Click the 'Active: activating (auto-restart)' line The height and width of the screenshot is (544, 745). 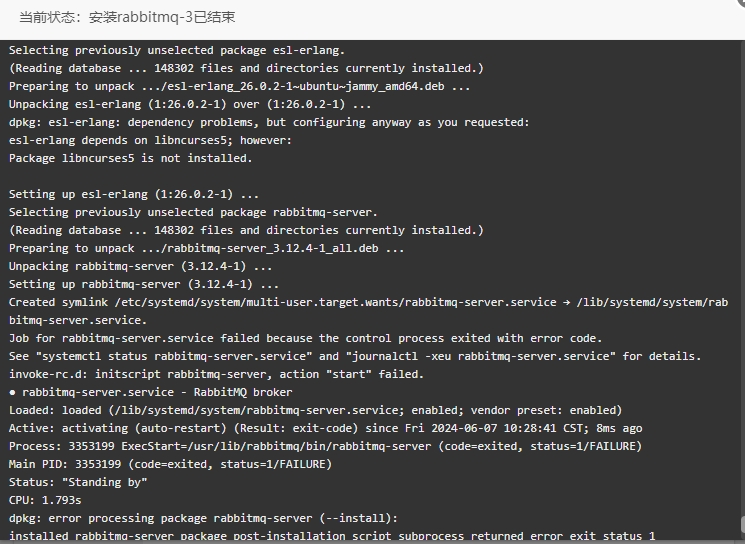coord(325,429)
